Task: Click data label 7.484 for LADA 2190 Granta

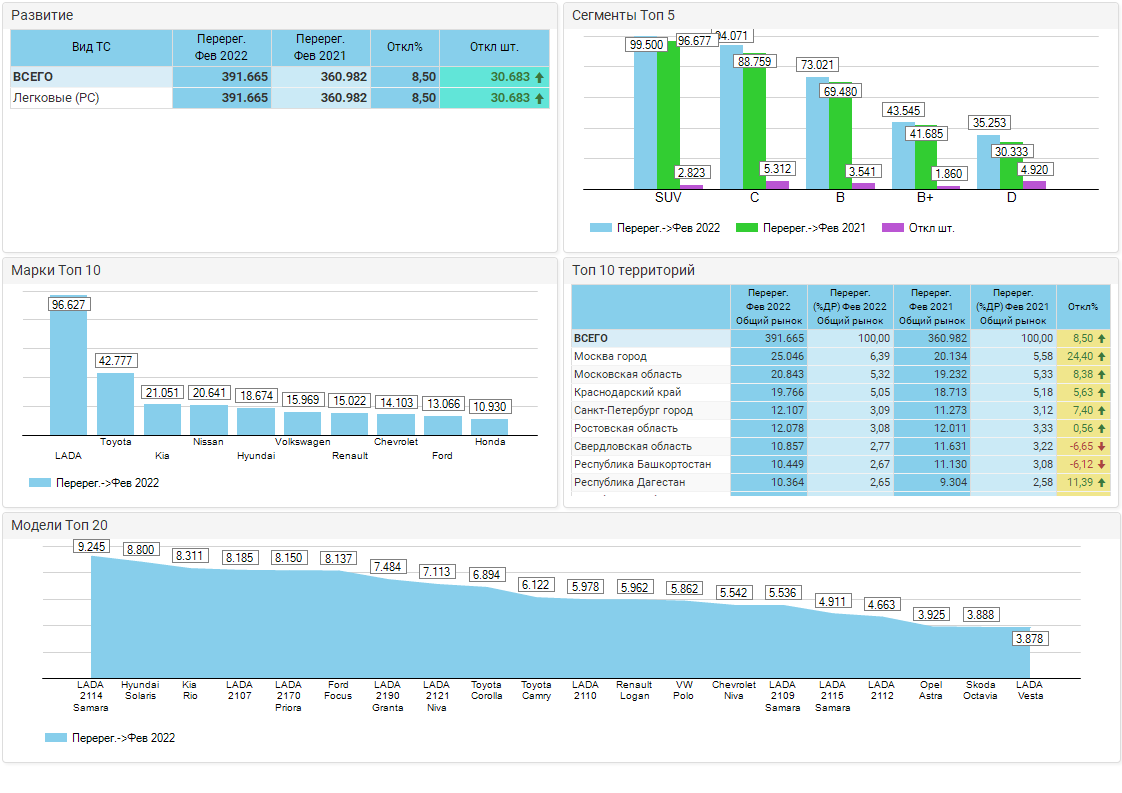Action: click(x=387, y=567)
